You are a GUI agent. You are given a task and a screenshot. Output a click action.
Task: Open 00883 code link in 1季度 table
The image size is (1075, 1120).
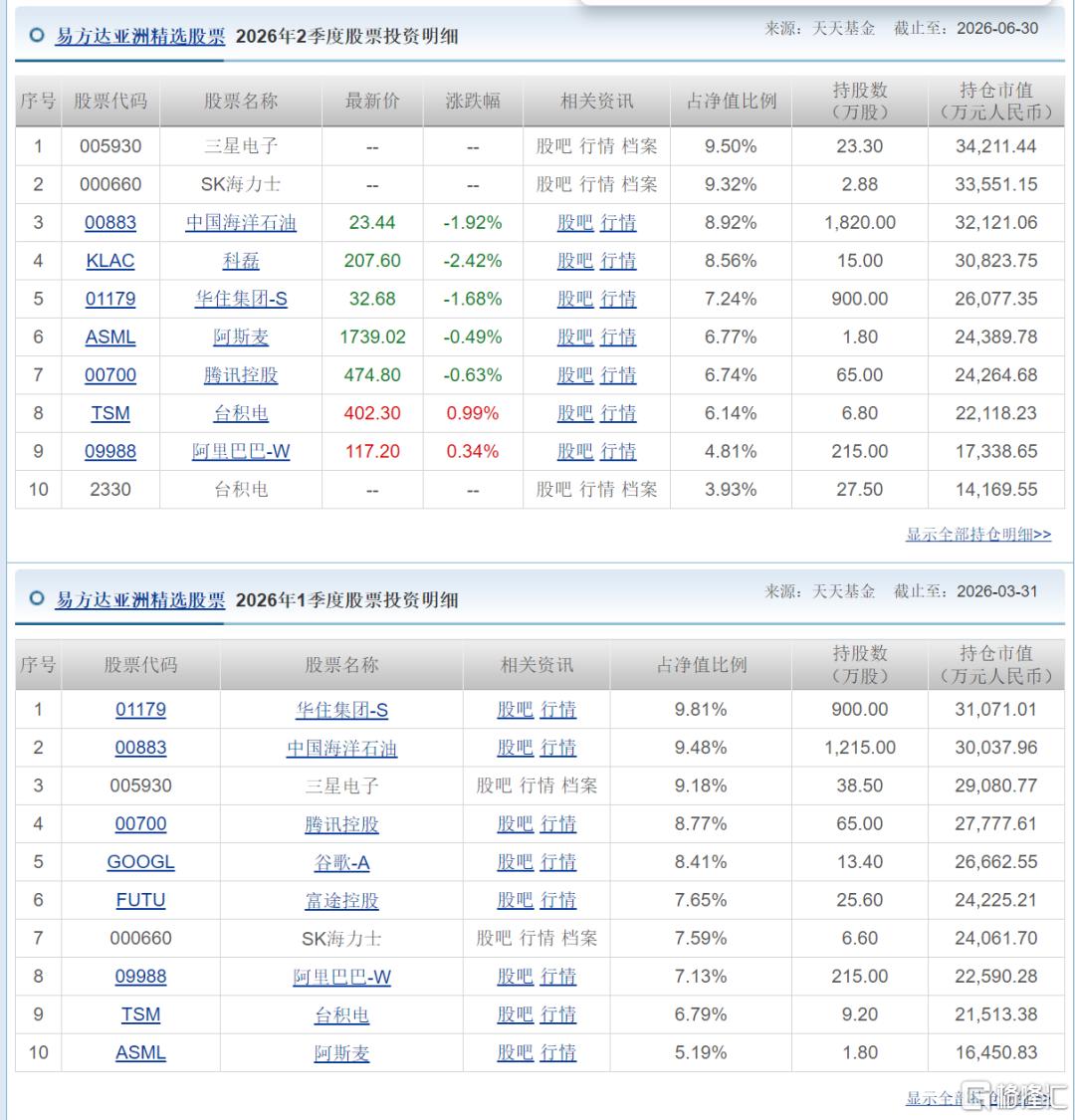point(140,748)
